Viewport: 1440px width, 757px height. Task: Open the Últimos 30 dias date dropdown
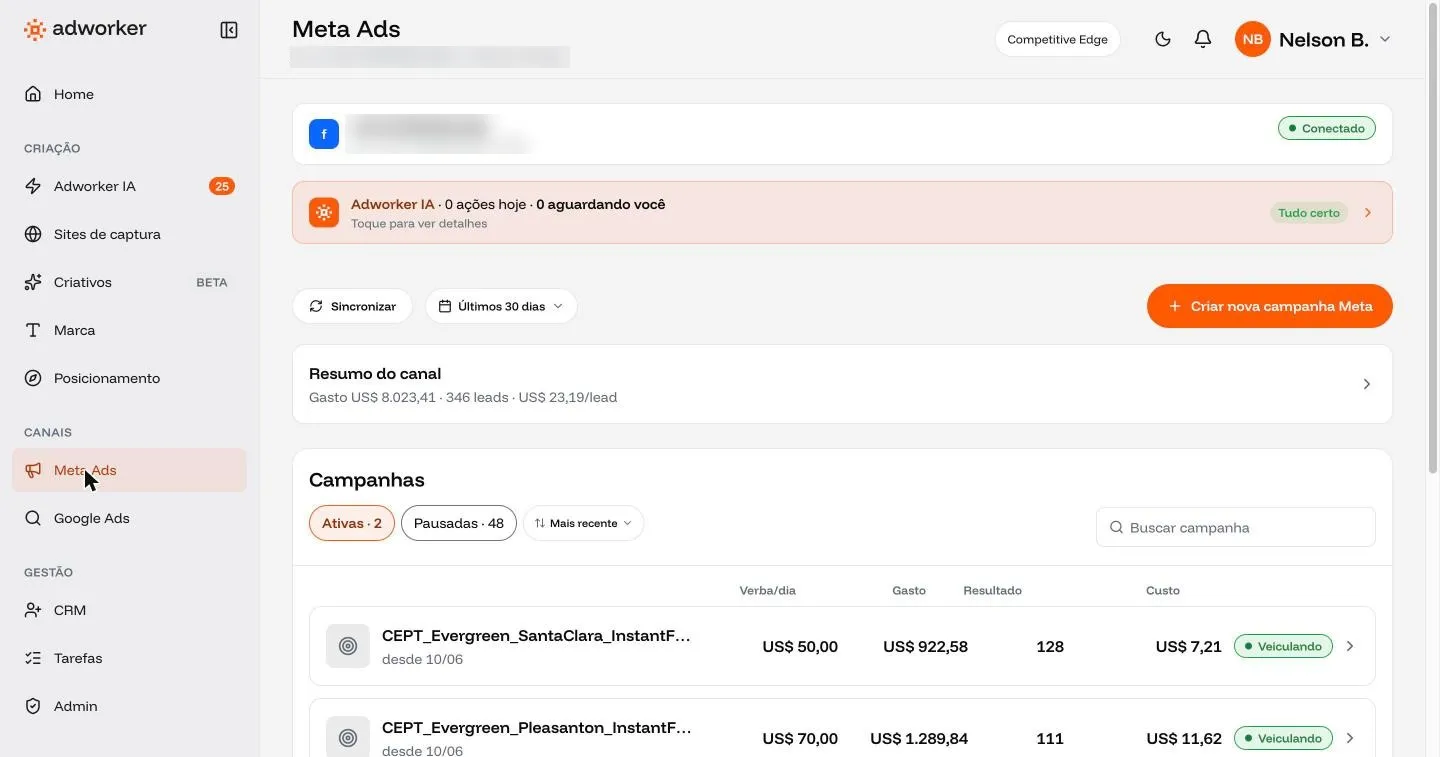click(501, 306)
